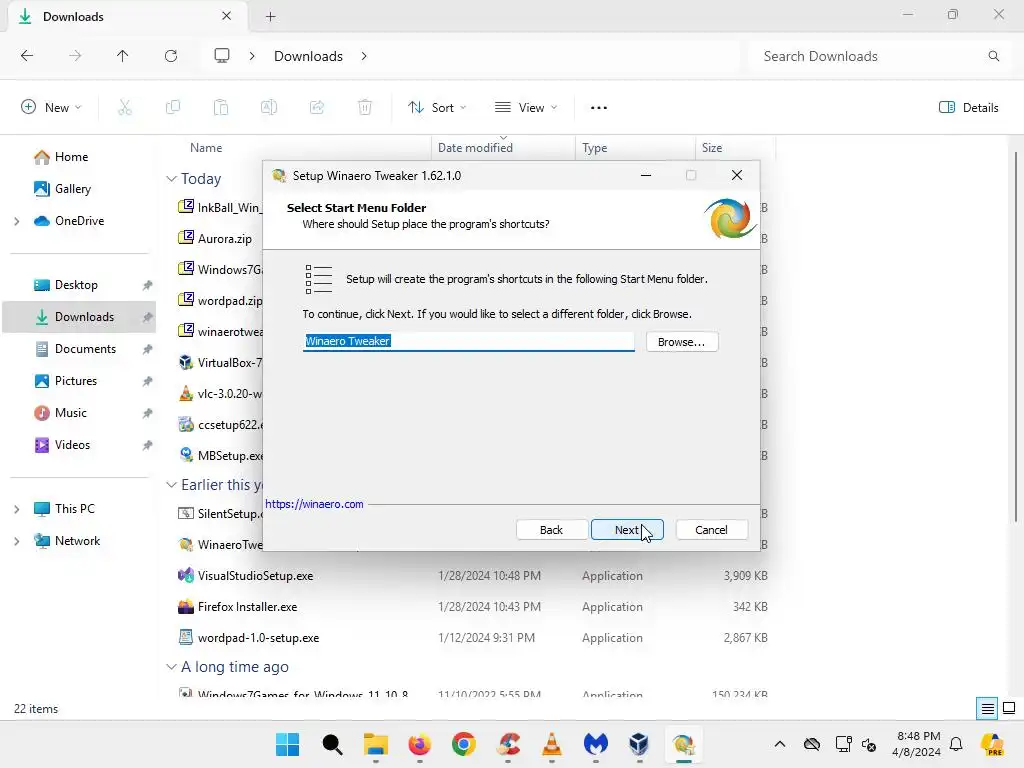
Task: Expand the Network tree node
Action: click(16, 541)
